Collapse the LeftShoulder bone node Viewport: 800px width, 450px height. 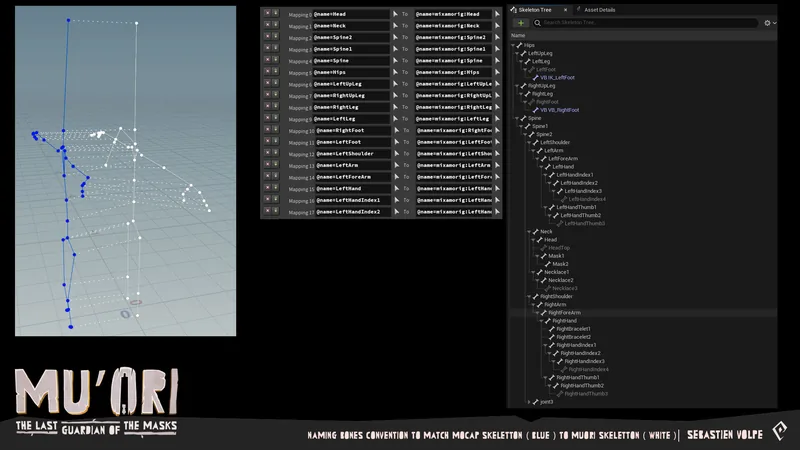530,143
